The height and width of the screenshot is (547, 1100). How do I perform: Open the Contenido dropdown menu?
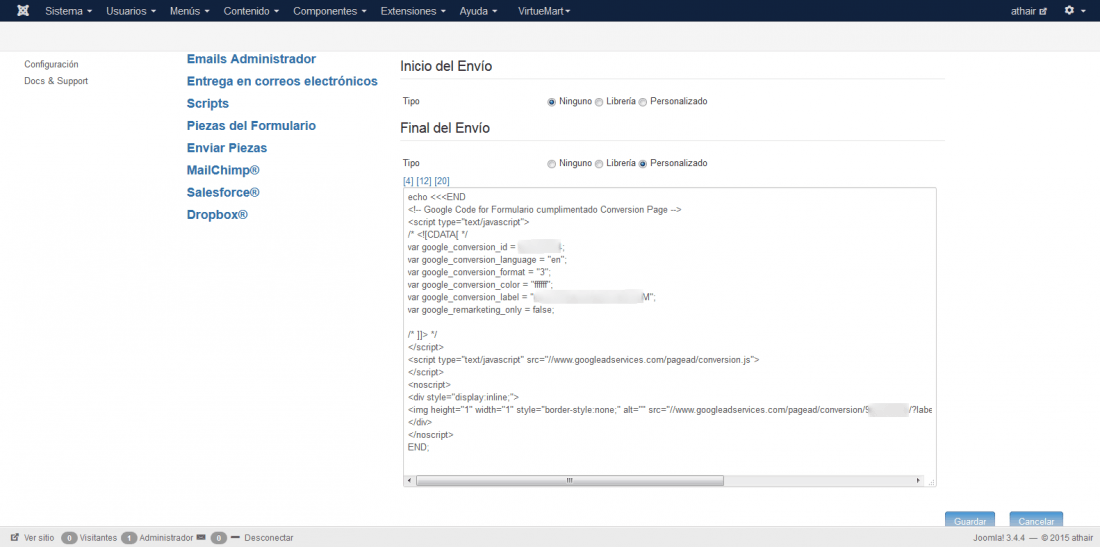[x=251, y=11]
